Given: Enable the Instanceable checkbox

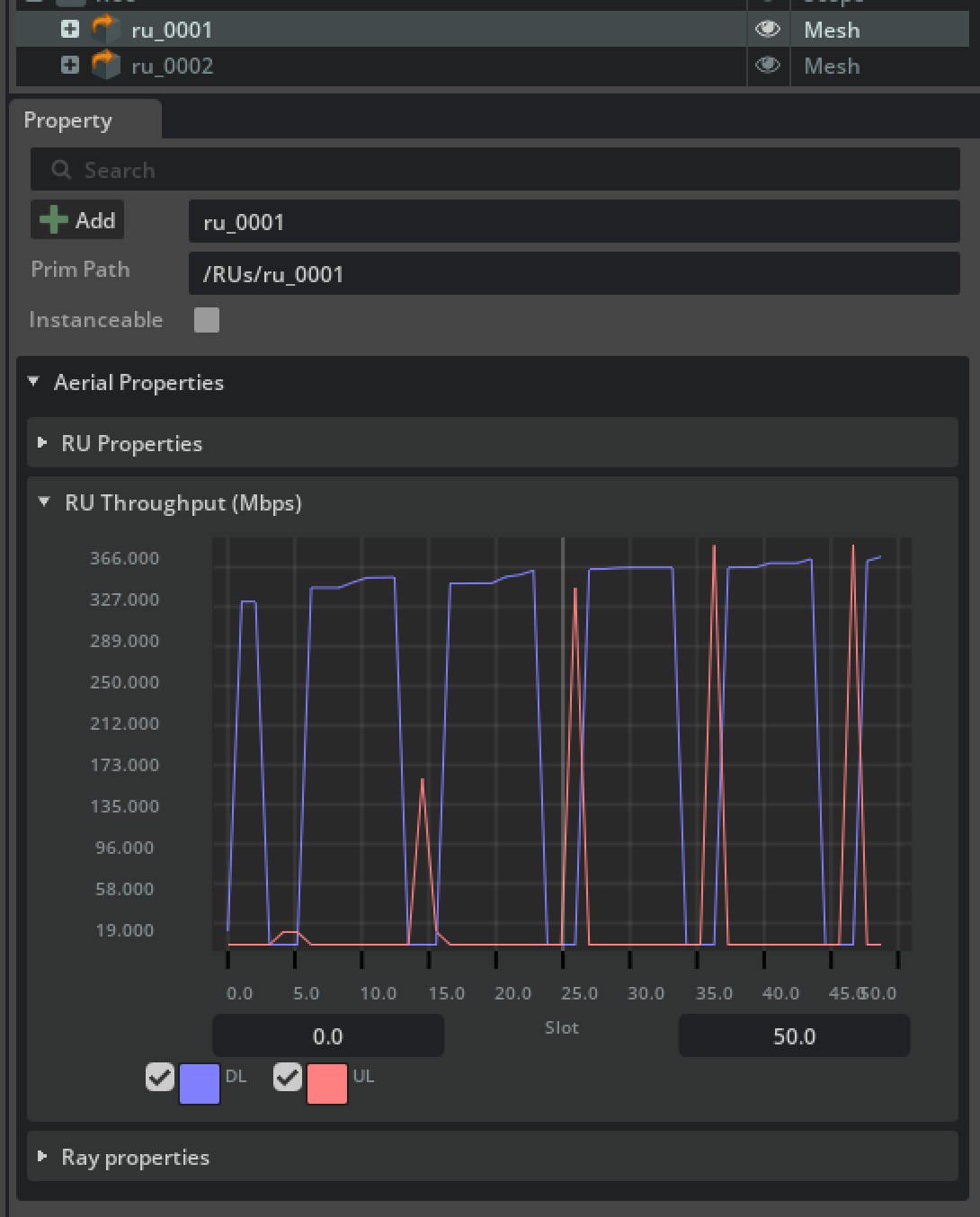Looking at the screenshot, I should [207, 320].
